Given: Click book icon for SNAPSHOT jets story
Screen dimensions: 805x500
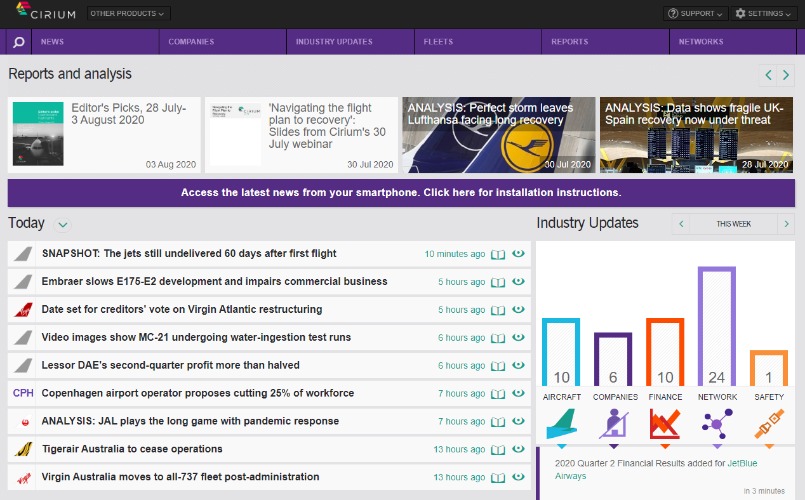Looking at the screenshot, I should (x=498, y=255).
